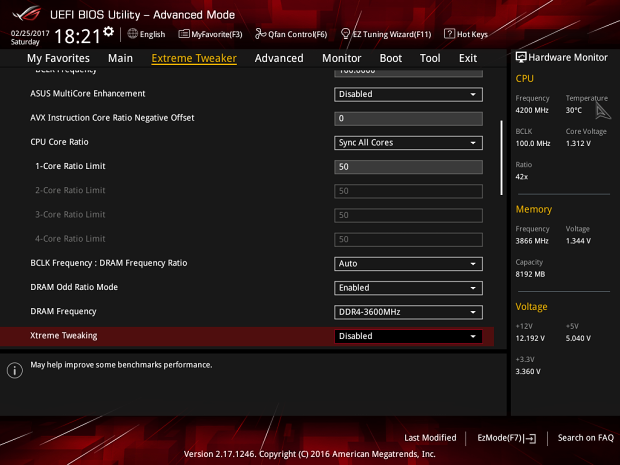The width and height of the screenshot is (620, 465).
Task: Click the globe language icon
Action: pos(132,34)
